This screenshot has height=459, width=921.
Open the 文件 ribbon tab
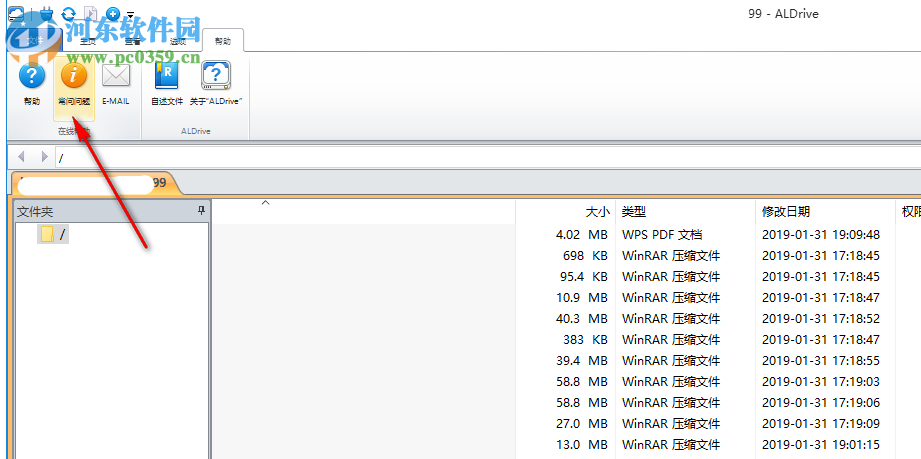tap(35, 41)
